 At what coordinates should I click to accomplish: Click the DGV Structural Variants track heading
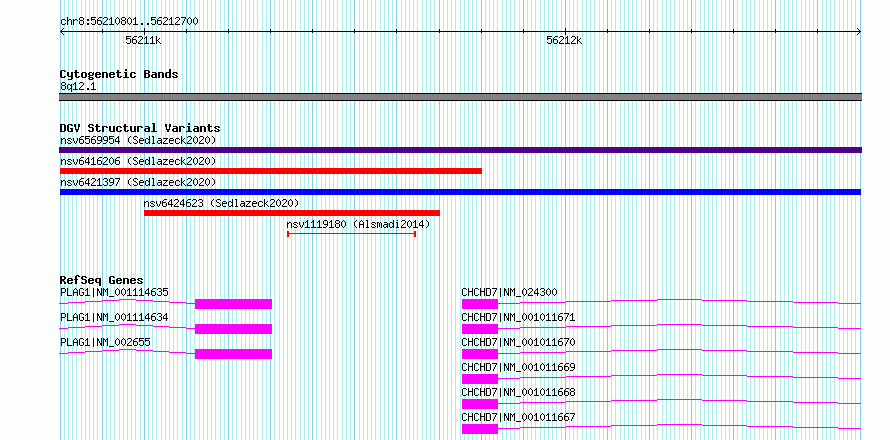coord(140,128)
